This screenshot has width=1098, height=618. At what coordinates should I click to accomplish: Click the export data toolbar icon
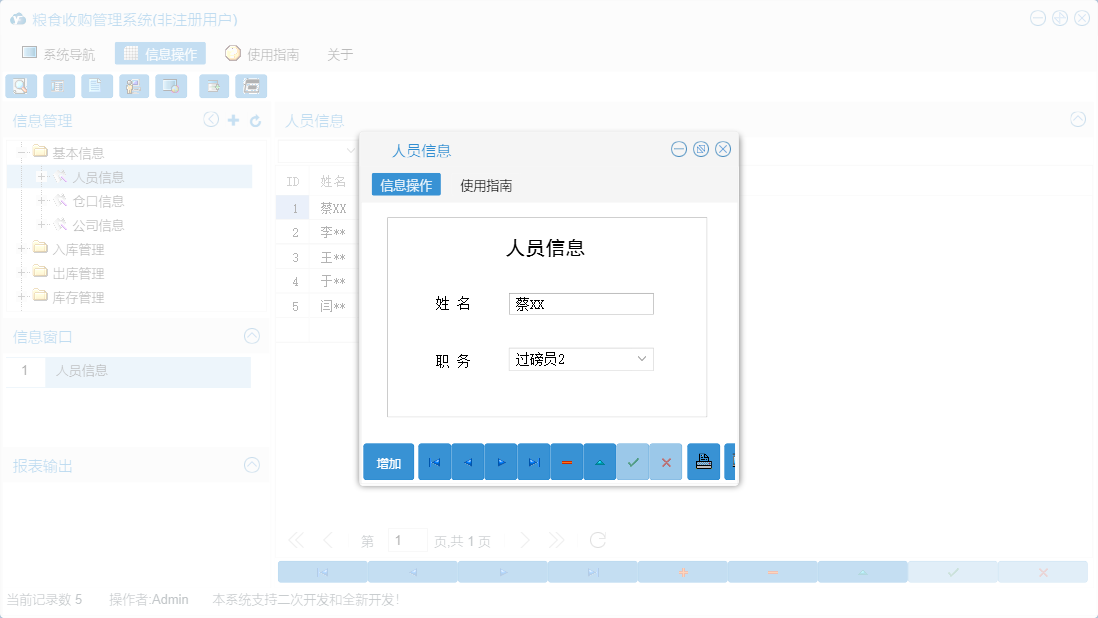point(213,86)
